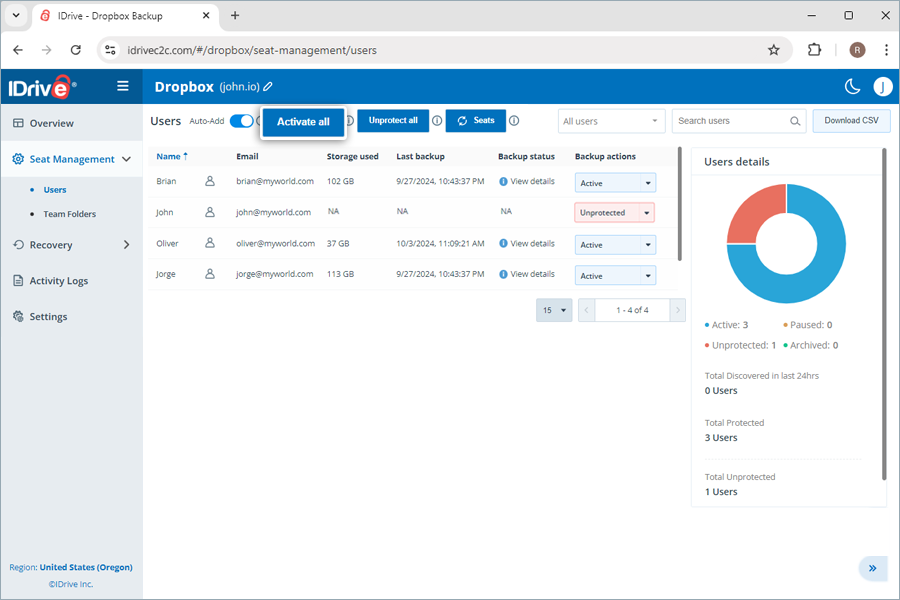Go to next page arrow in pagination
The image size is (900, 600).
[x=678, y=310]
